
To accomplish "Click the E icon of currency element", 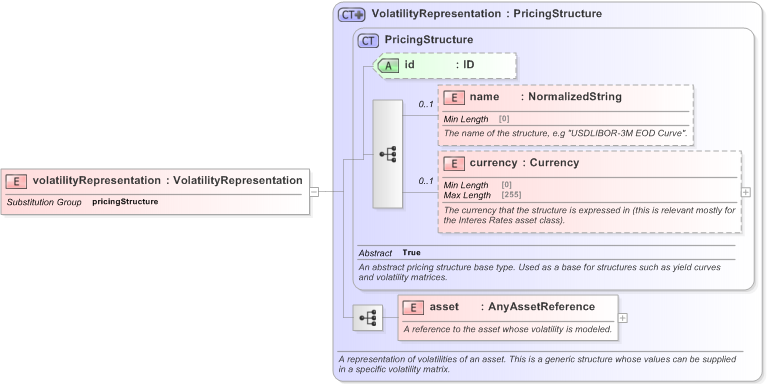I will (454, 163).
